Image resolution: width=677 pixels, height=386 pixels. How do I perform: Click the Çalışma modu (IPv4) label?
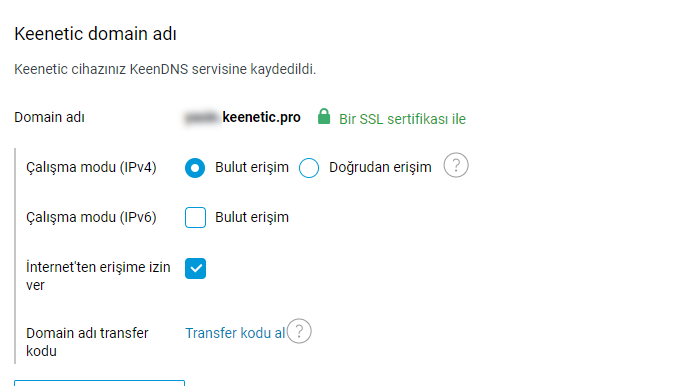[x=91, y=167]
